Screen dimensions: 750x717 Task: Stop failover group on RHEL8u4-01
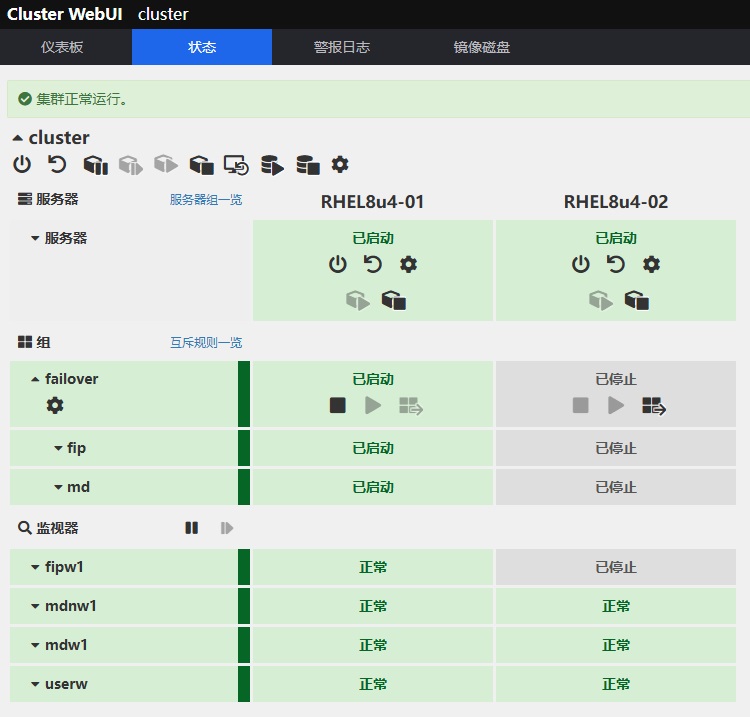(338, 405)
